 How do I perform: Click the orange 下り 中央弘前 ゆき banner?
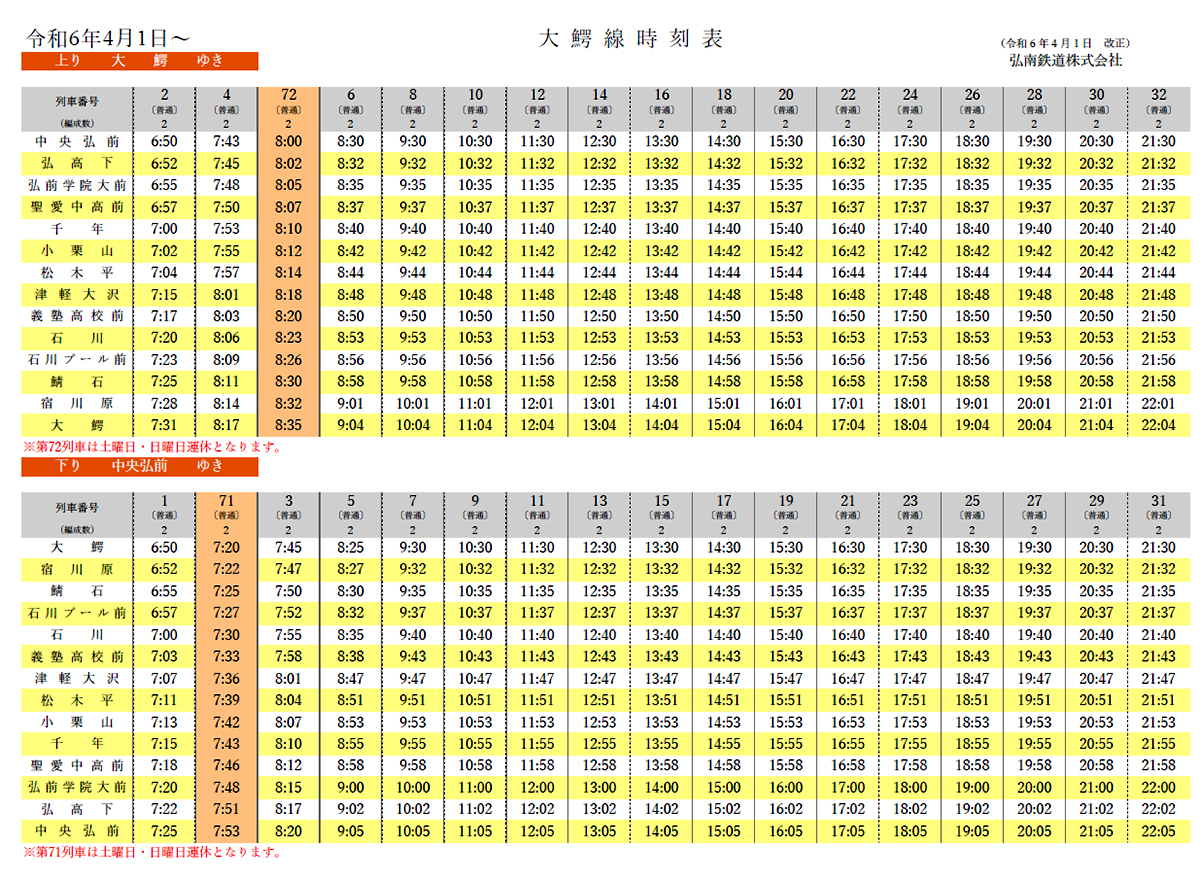(140, 467)
